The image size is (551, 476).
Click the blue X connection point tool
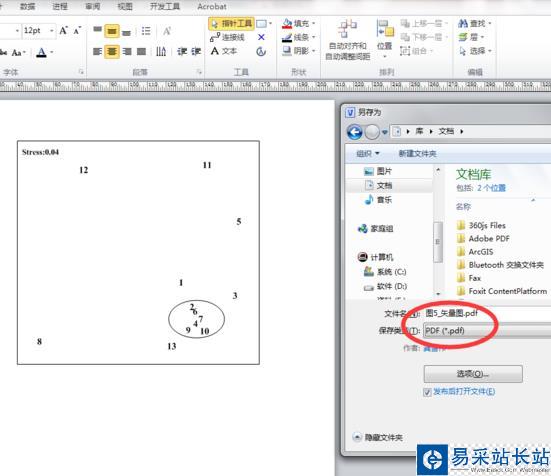pyautogui.click(x=261, y=37)
